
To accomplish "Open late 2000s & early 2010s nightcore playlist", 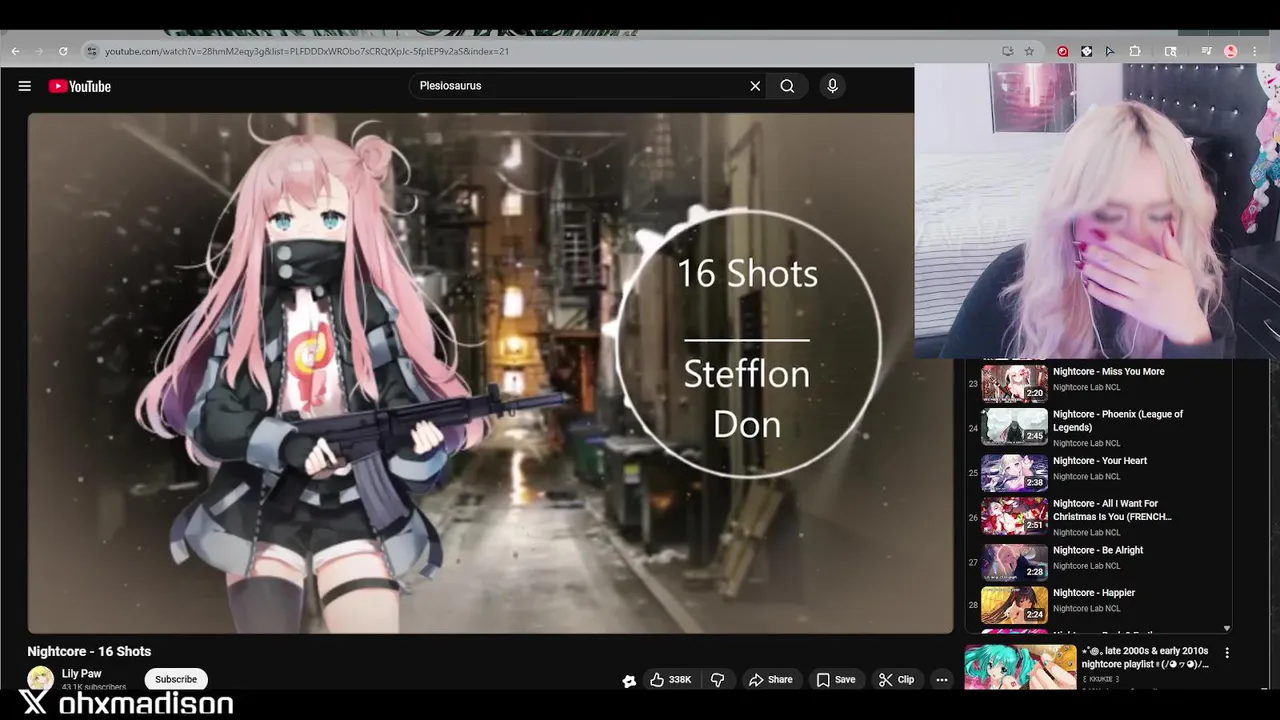I will point(1146,657).
